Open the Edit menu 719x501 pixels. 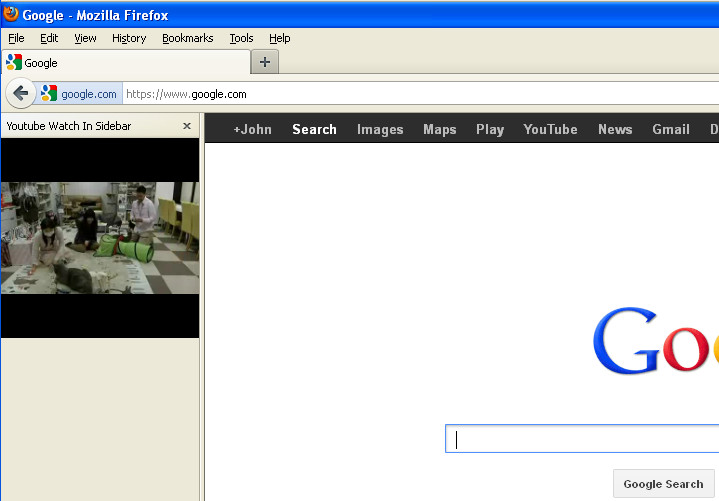[49, 39]
